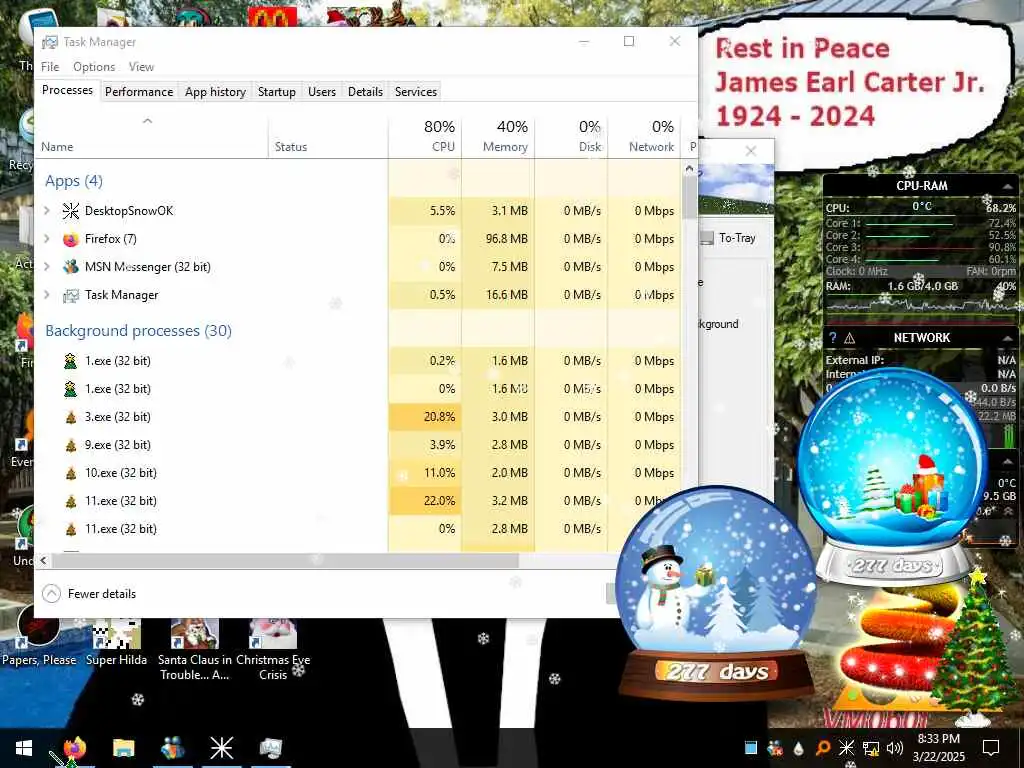Click the 3.exe process icon

pos(71,417)
